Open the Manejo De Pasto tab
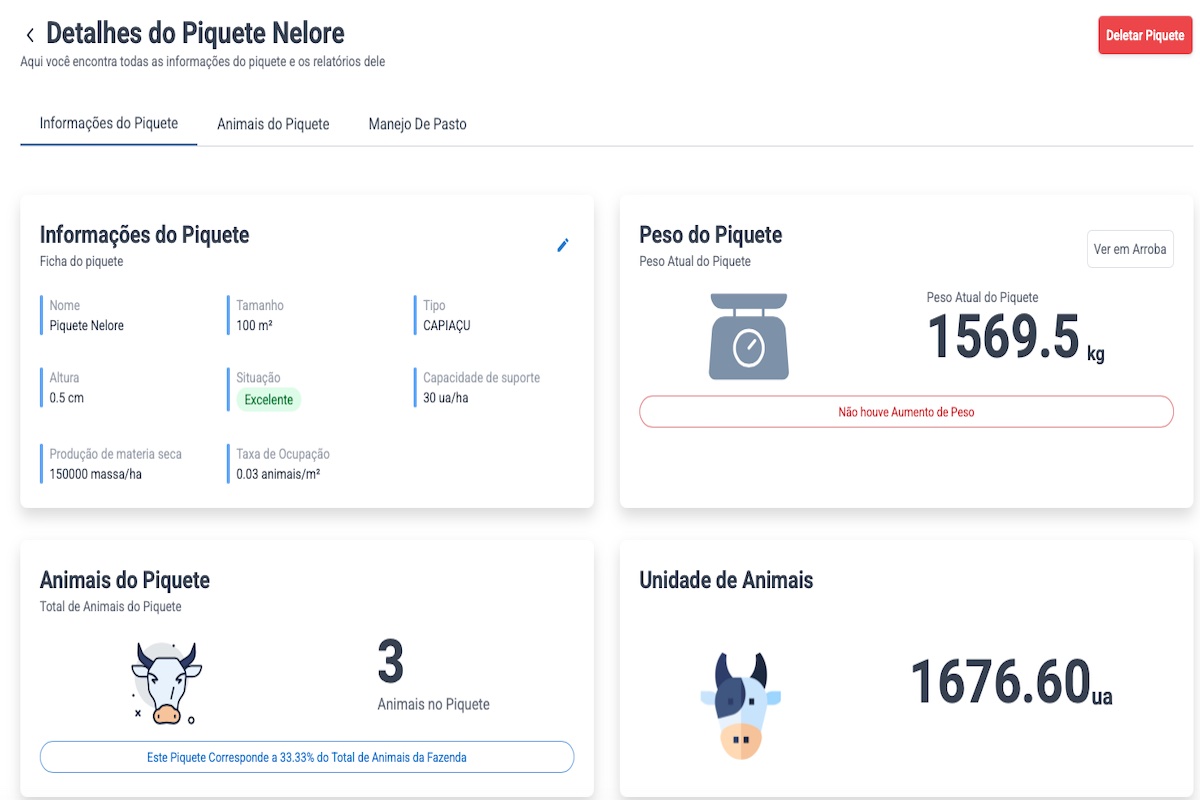1200x800 pixels. point(417,124)
